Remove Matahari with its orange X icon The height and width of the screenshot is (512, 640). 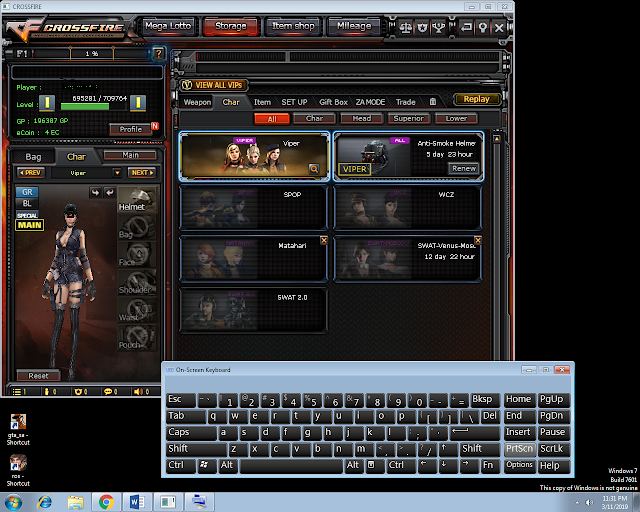[x=324, y=240]
